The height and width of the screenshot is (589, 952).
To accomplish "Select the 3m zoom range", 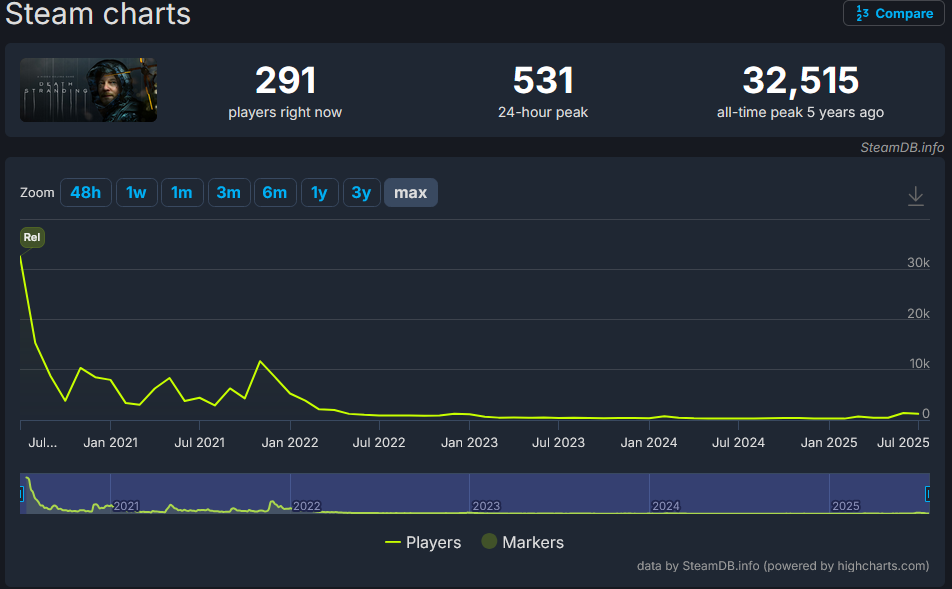I will [229, 192].
